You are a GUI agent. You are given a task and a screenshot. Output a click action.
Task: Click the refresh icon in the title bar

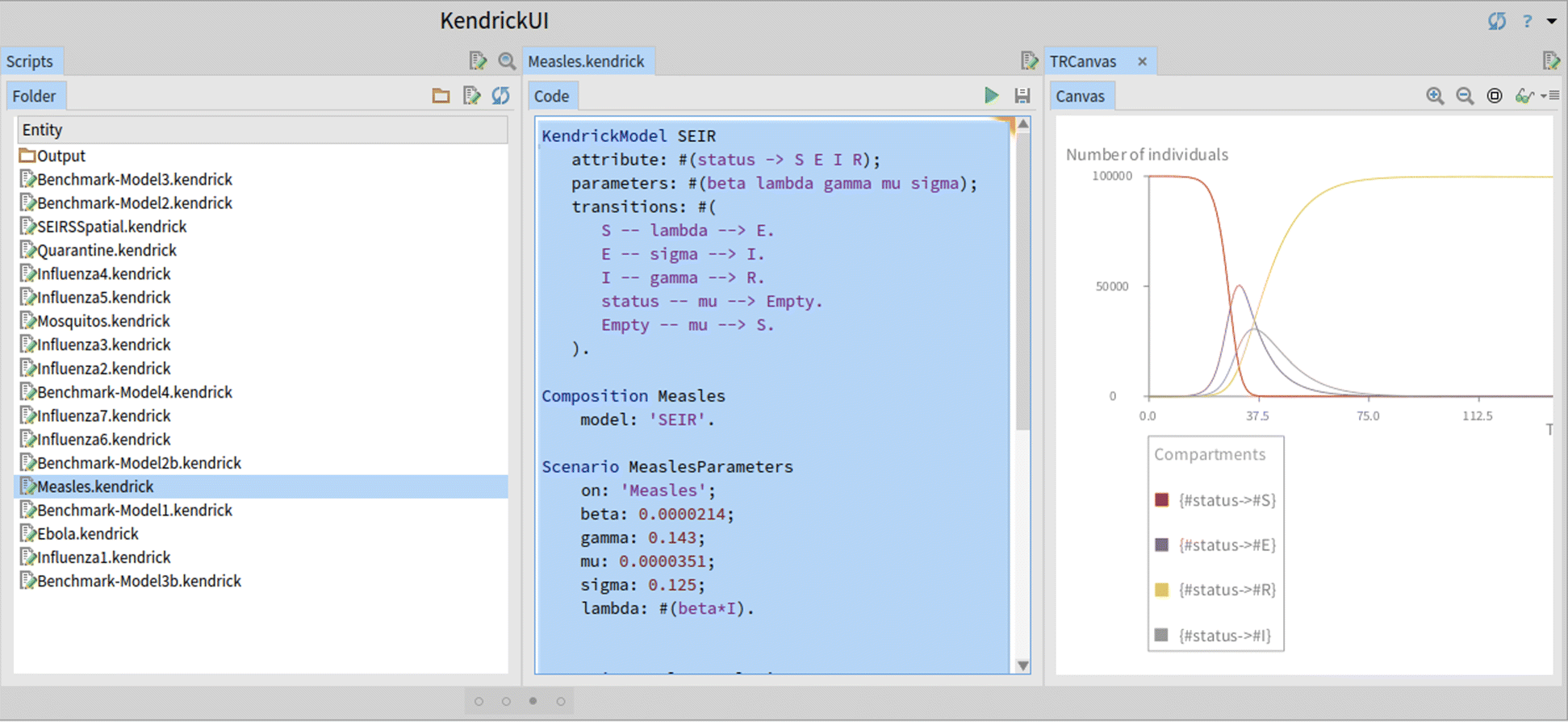1497,22
